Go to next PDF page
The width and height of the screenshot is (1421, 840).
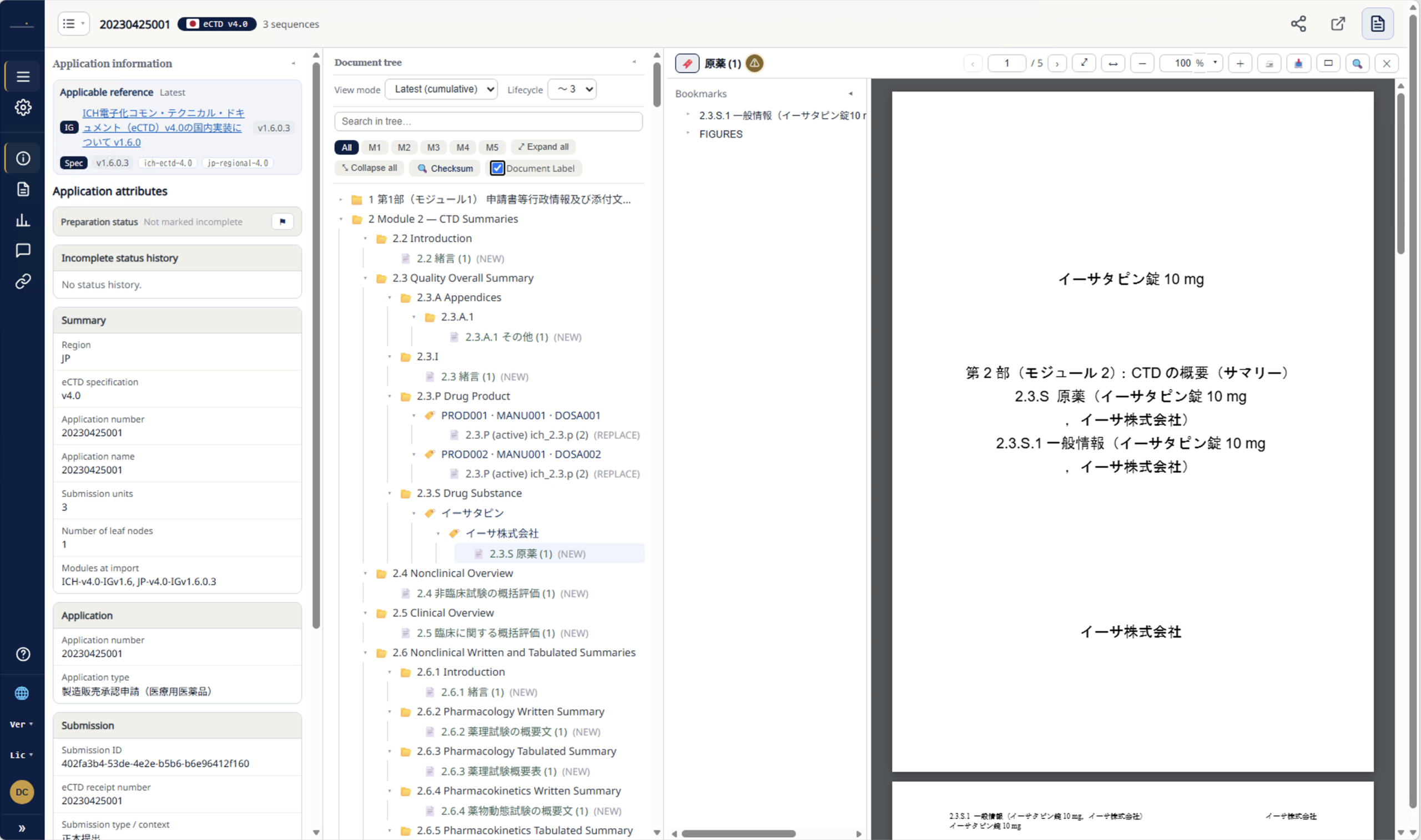click(1056, 63)
